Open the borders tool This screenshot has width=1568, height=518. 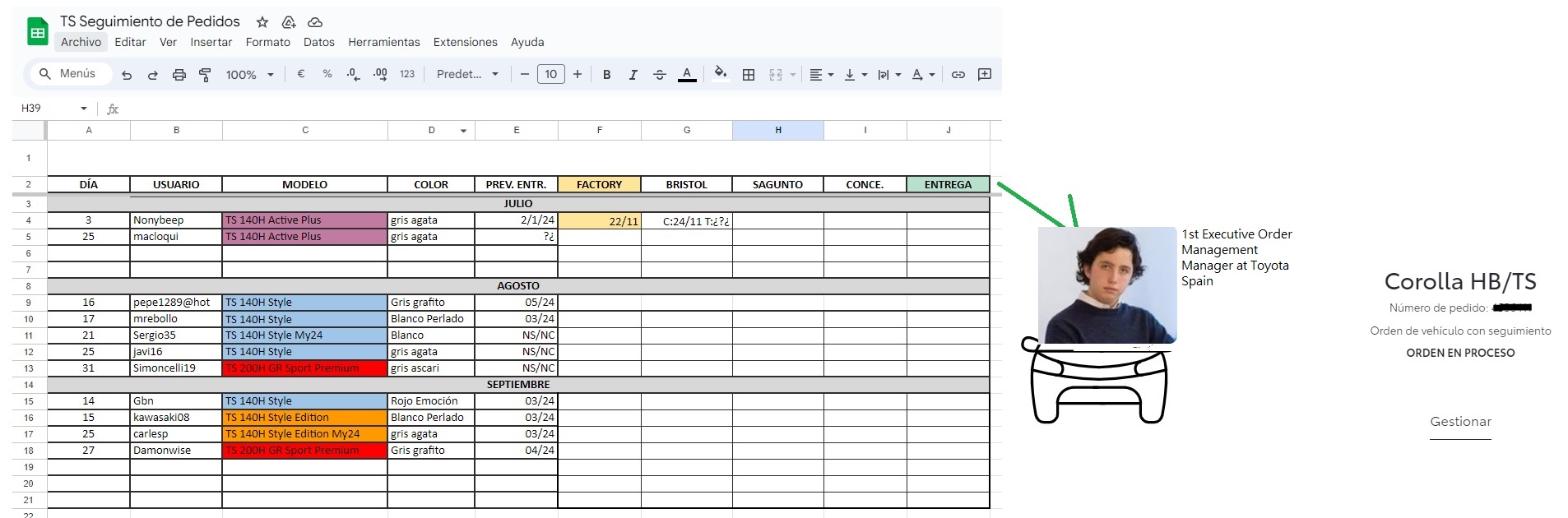pos(749,75)
